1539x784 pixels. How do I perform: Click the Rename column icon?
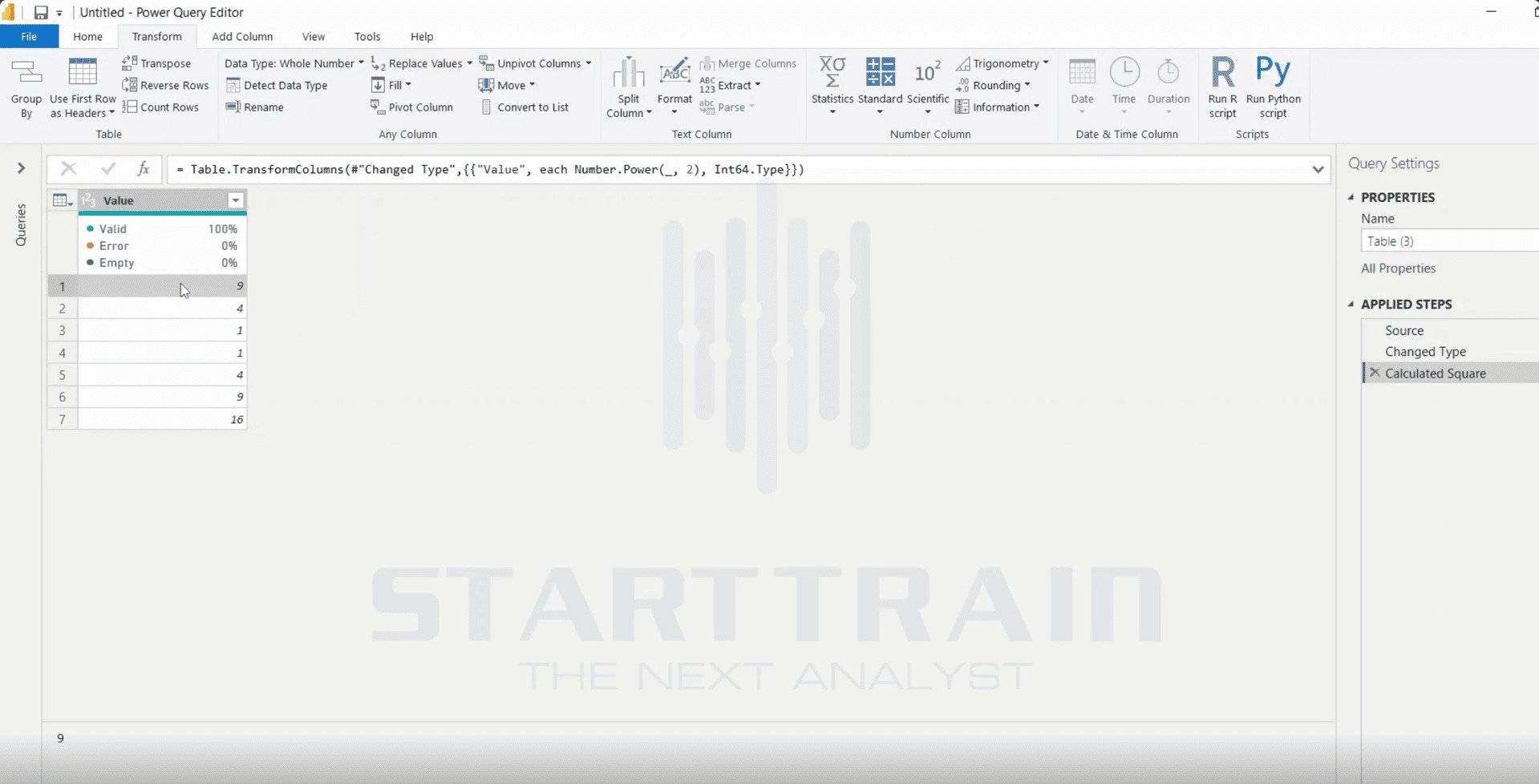[x=233, y=107]
